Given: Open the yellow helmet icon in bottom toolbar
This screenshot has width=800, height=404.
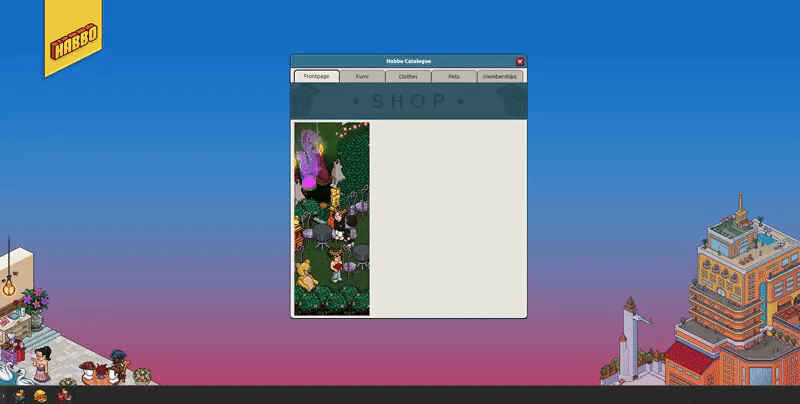Looking at the screenshot, I should pos(40,395).
